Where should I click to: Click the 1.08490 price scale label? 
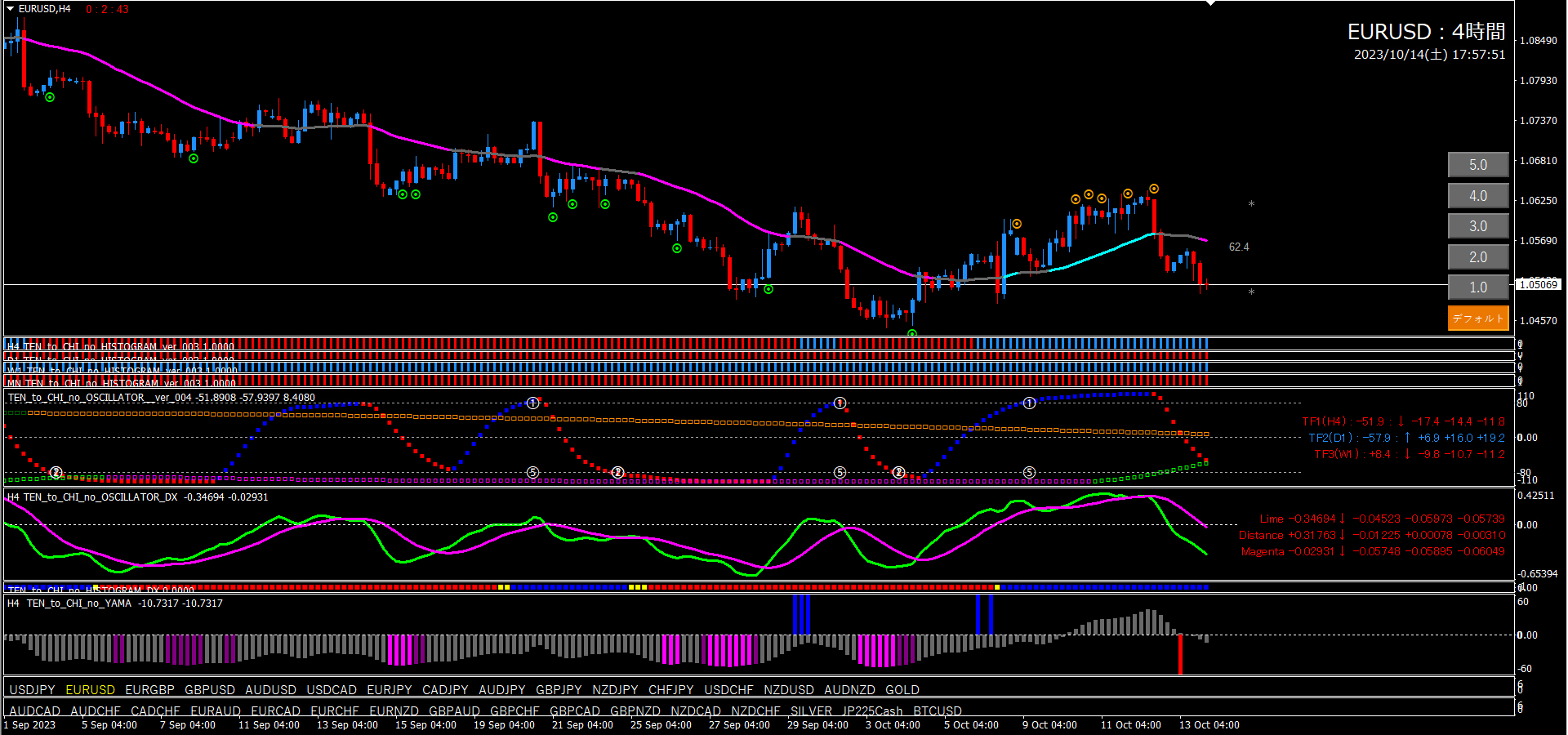click(1539, 40)
